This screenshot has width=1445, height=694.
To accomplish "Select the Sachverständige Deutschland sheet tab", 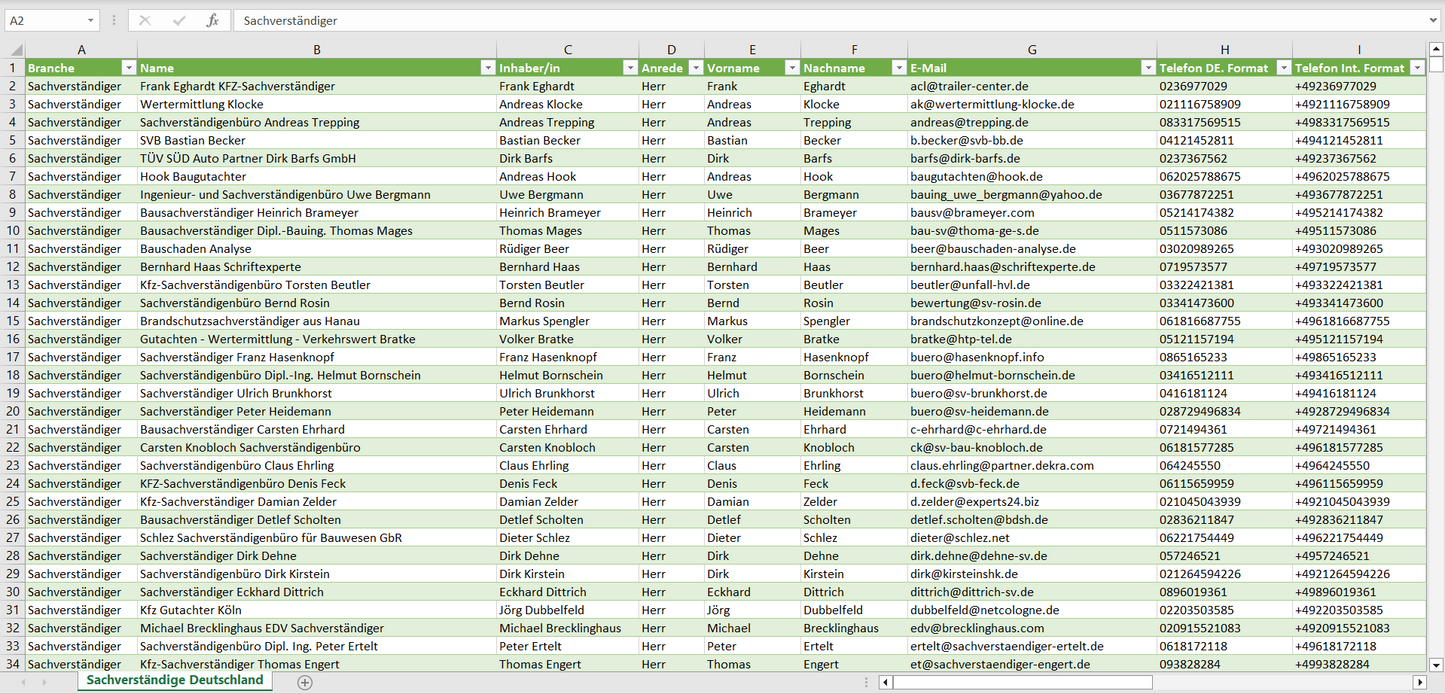I will 175,680.
